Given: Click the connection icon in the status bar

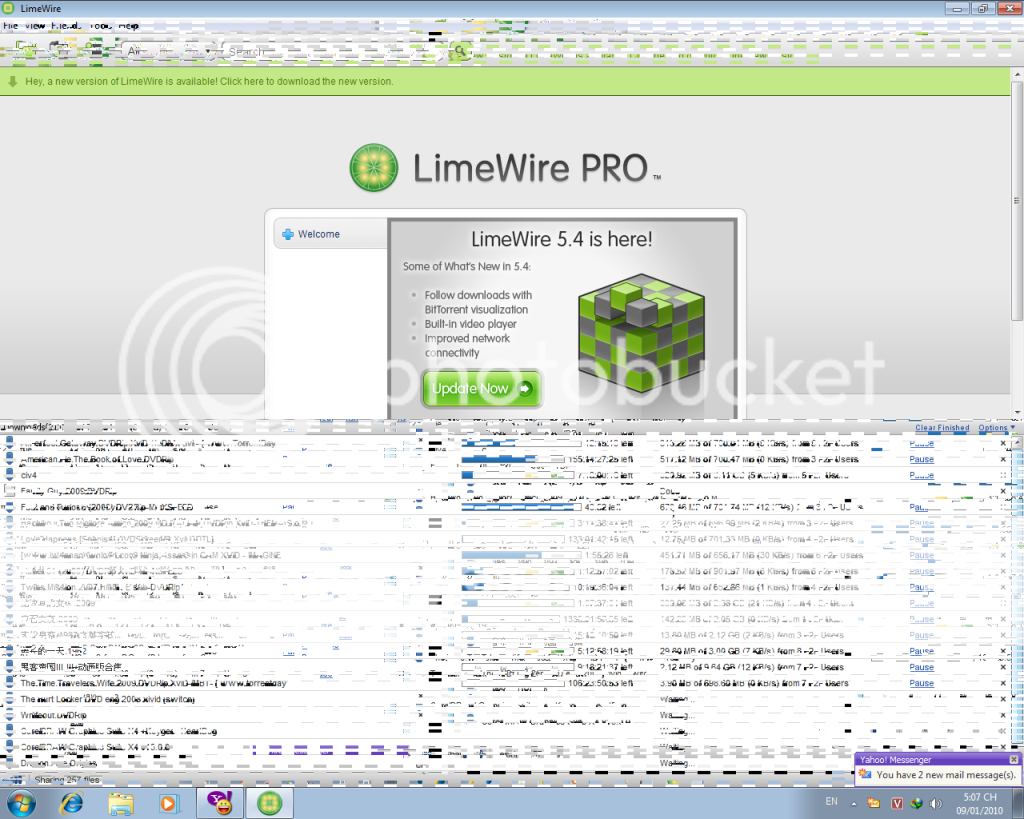Looking at the screenshot, I should 16,780.
